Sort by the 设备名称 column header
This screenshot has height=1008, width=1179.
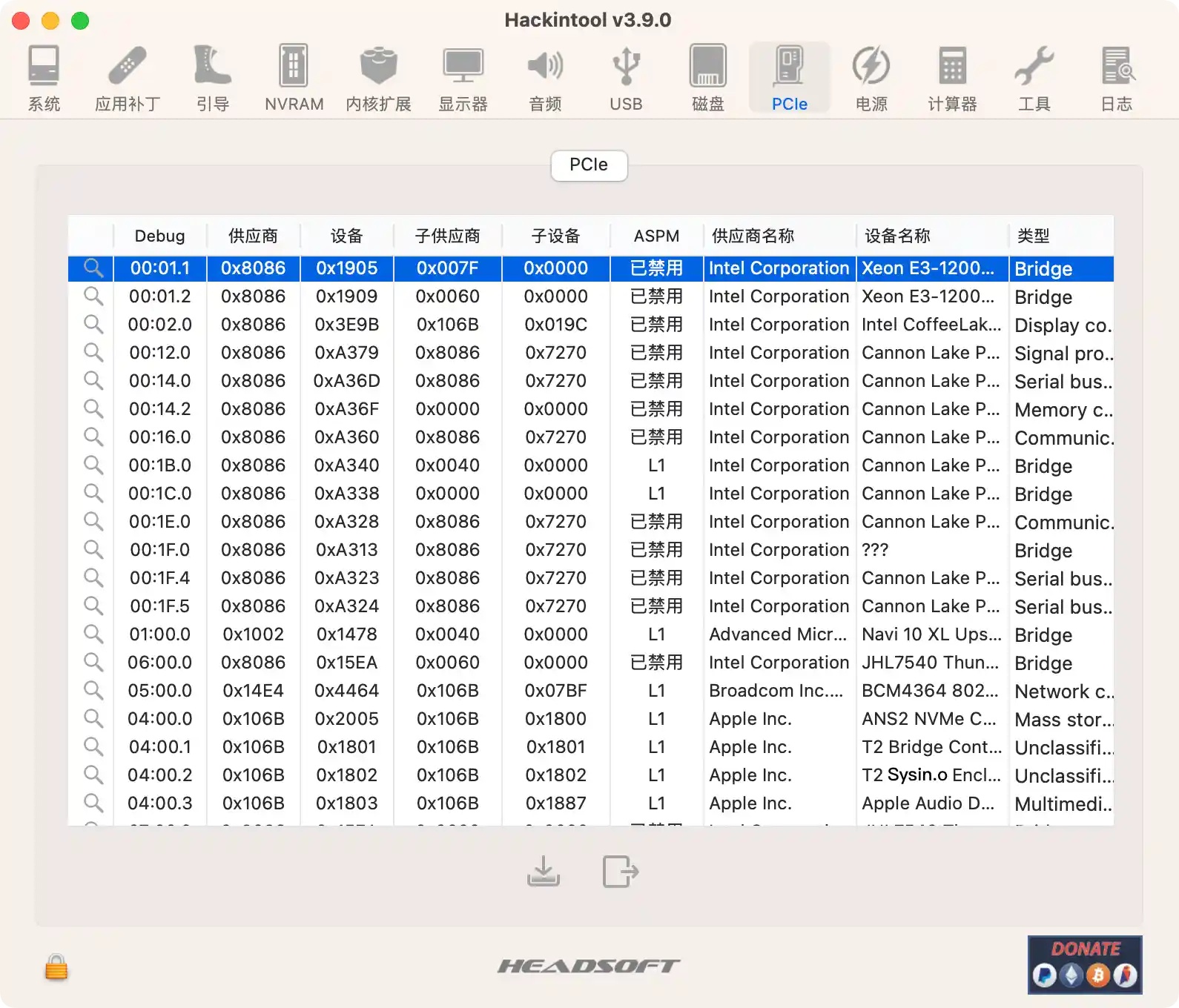(x=931, y=236)
